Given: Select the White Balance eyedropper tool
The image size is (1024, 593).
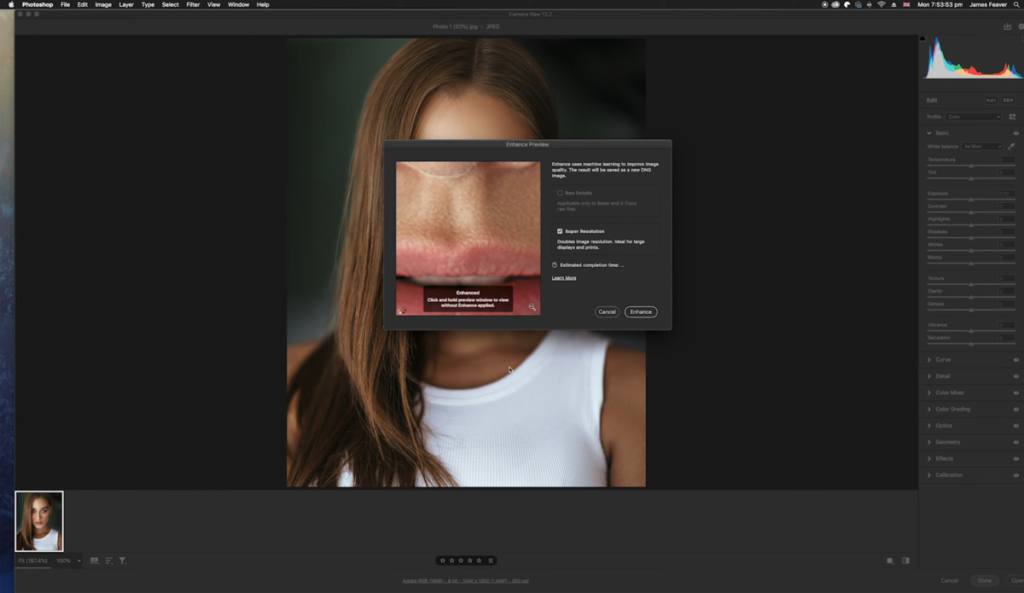Looking at the screenshot, I should pos(1011,146).
